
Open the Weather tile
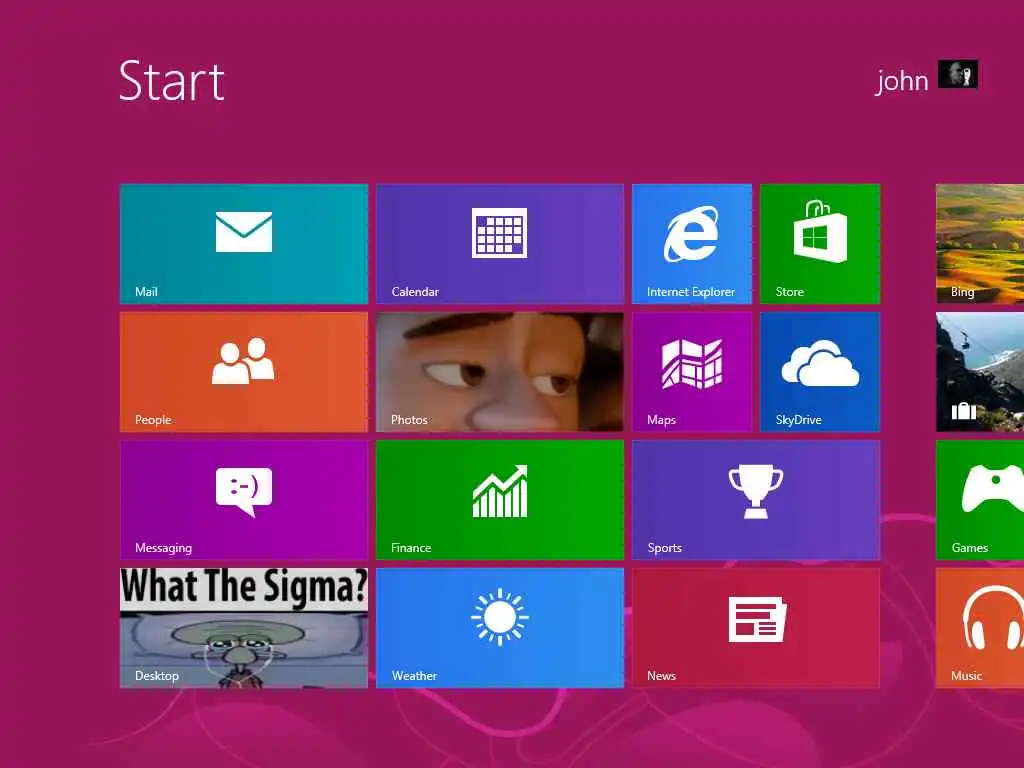[x=500, y=628]
